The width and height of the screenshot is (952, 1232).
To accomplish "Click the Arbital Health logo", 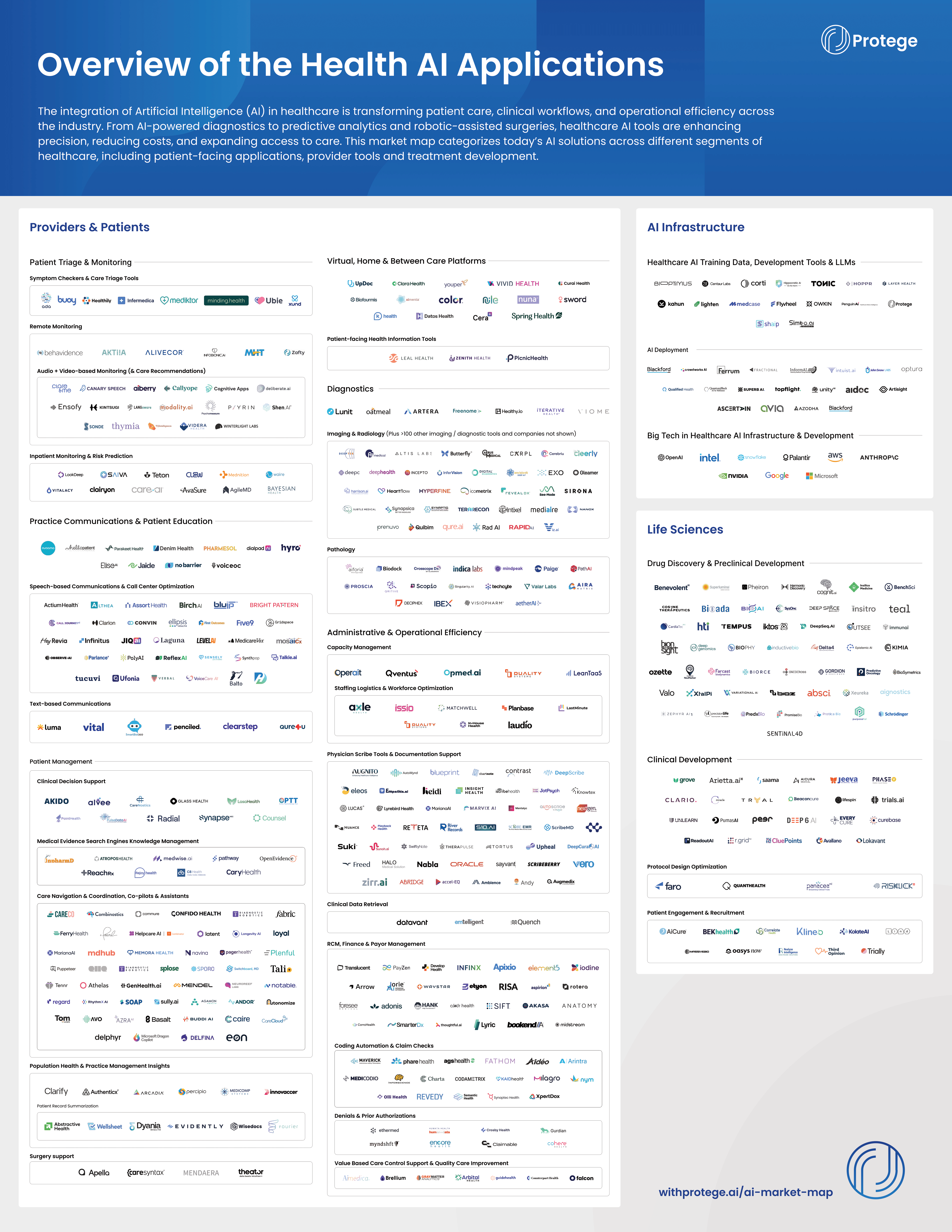I will (x=467, y=1178).
